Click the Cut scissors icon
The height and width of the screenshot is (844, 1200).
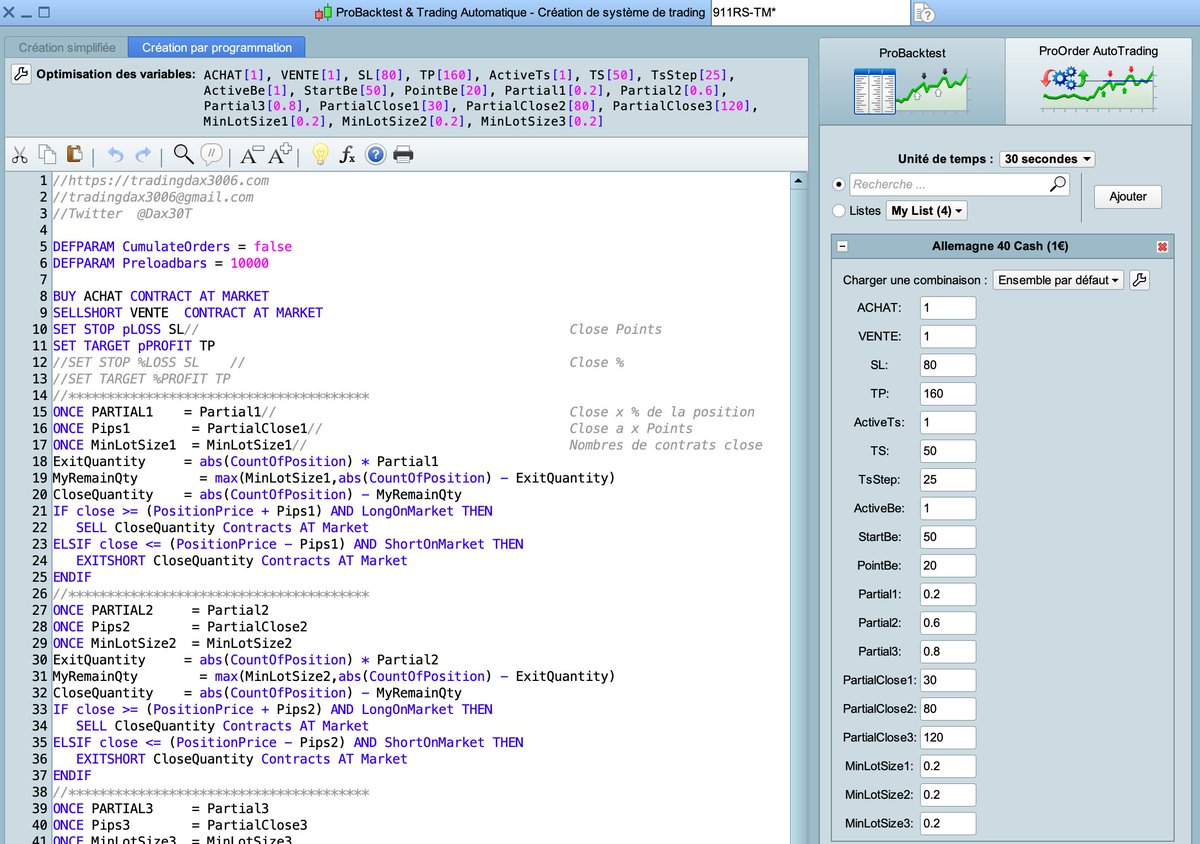pos(19,154)
